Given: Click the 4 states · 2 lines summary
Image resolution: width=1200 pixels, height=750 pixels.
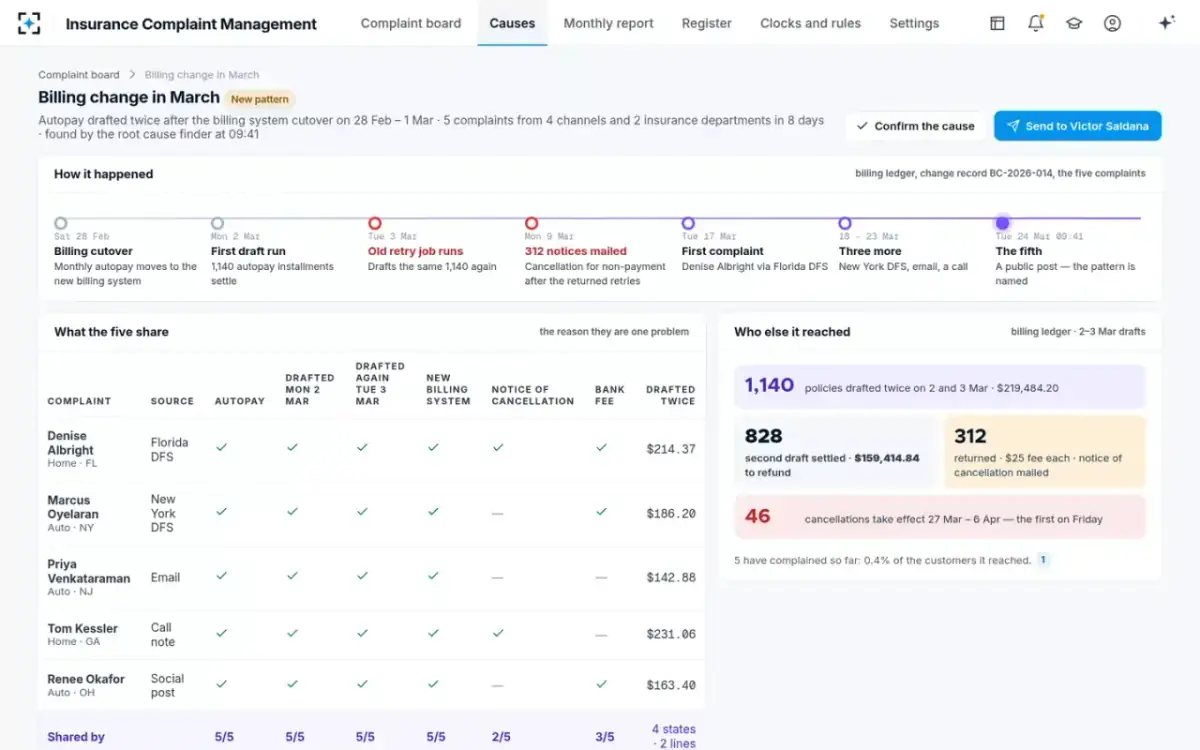Looking at the screenshot, I should pyautogui.click(x=673, y=736).
